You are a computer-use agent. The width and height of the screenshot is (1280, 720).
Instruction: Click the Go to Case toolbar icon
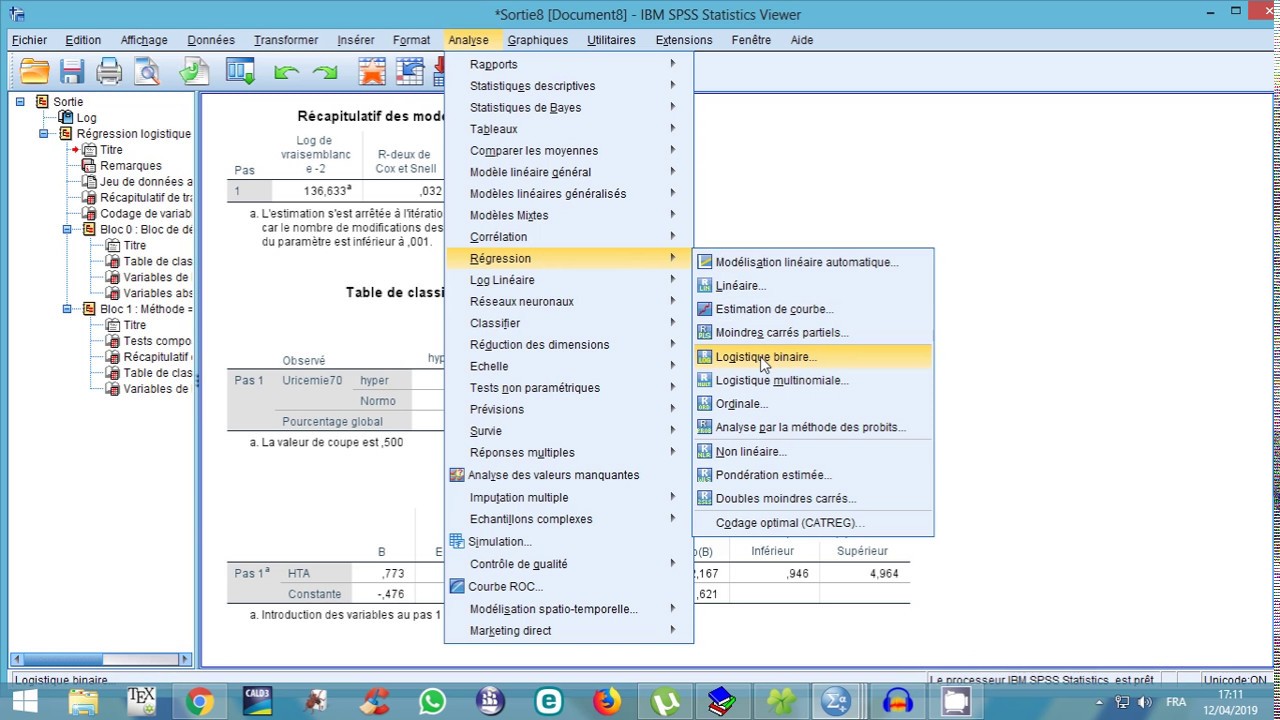coord(410,71)
